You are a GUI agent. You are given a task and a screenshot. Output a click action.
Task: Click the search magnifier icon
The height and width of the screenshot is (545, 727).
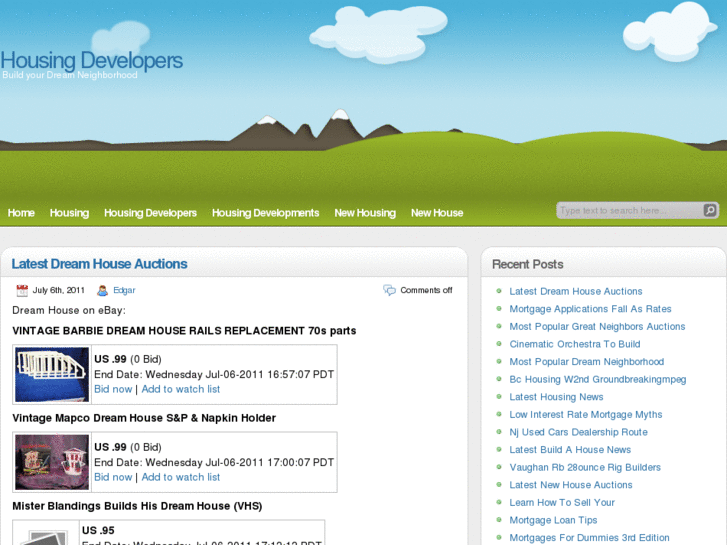click(710, 211)
